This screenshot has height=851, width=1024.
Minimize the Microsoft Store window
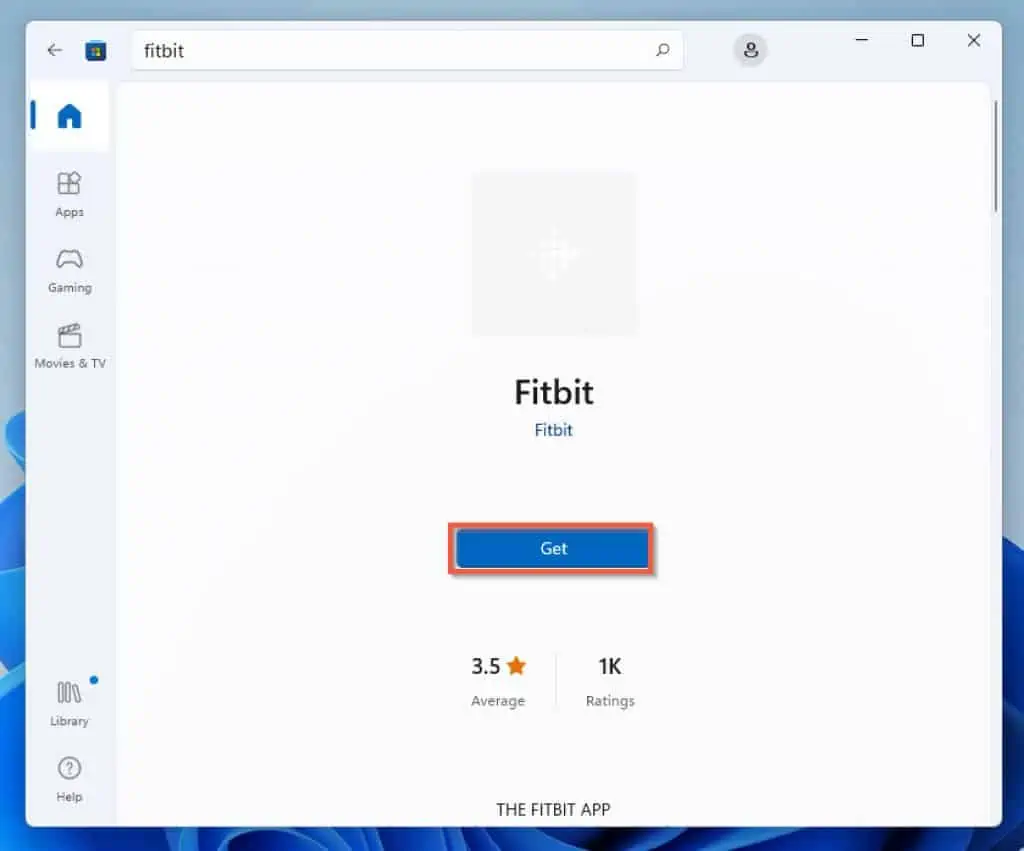pos(861,40)
